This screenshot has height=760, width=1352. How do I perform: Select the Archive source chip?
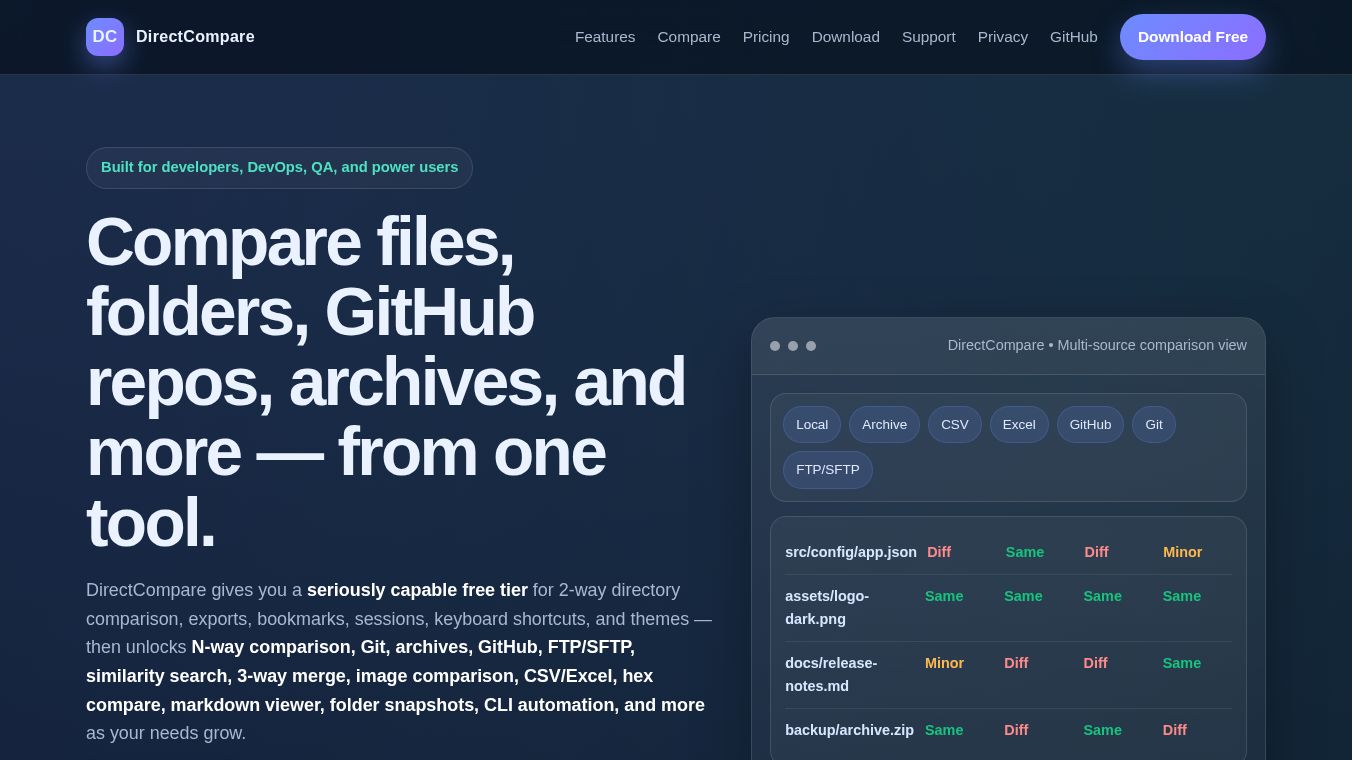(885, 425)
